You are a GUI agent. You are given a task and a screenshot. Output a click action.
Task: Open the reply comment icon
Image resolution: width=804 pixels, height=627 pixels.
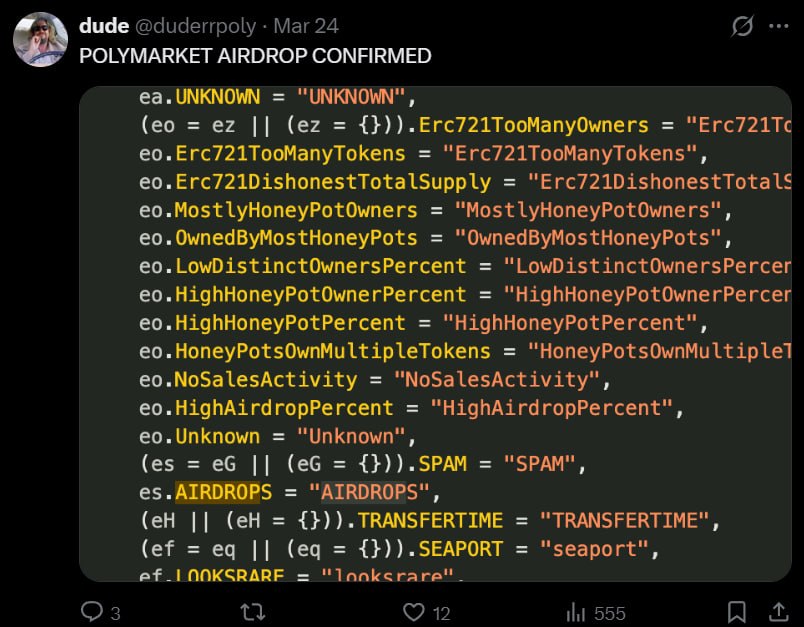pyautogui.click(x=92, y=611)
